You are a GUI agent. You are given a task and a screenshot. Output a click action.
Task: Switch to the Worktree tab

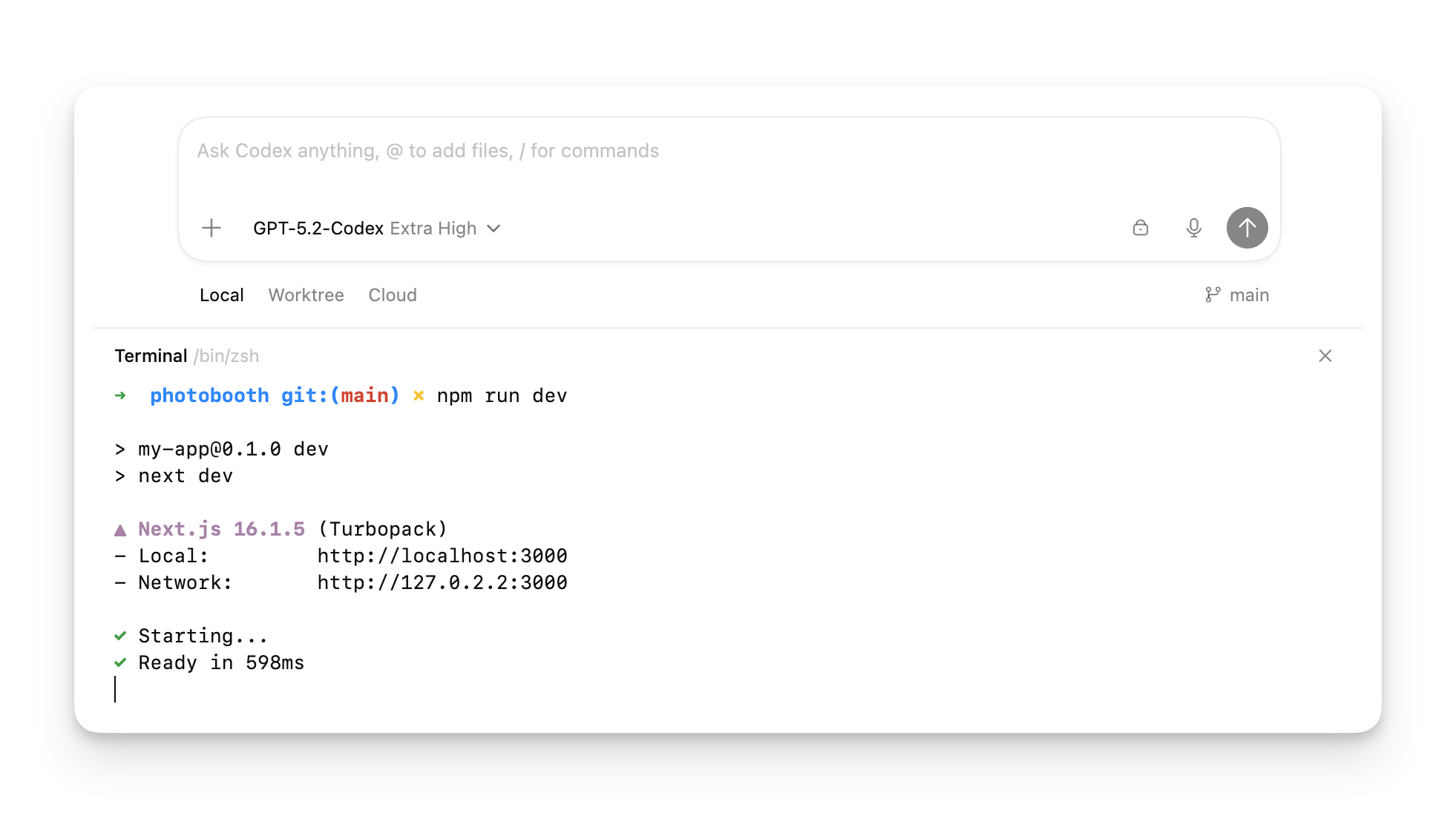pyautogui.click(x=306, y=295)
